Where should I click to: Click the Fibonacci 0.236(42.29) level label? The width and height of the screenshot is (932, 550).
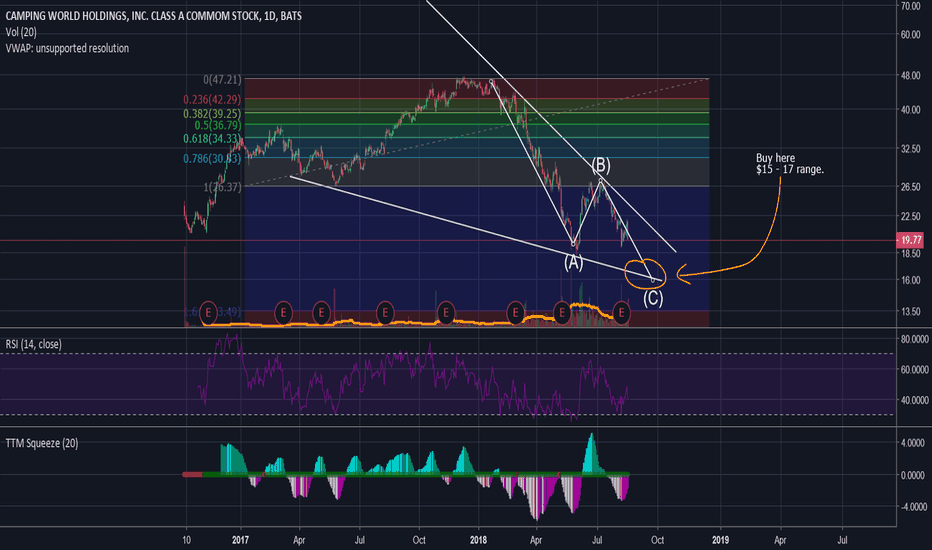click(212, 100)
